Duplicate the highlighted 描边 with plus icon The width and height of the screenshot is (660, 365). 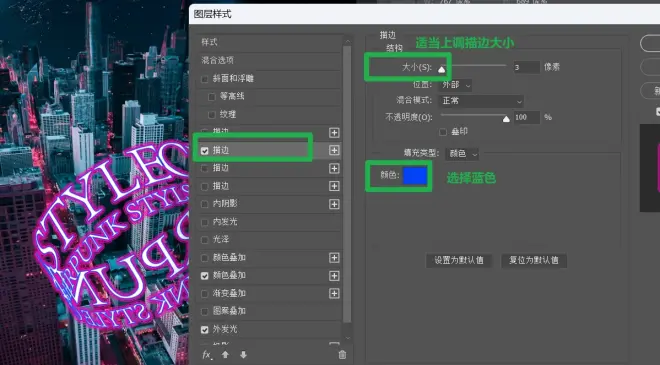(334, 150)
